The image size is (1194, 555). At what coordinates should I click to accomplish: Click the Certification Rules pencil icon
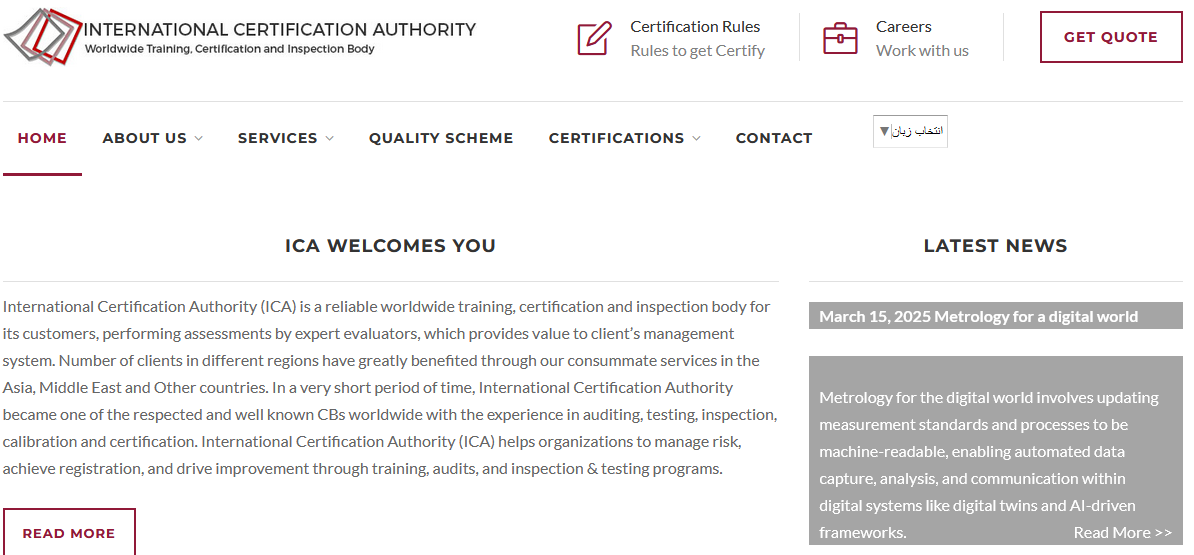tap(594, 38)
